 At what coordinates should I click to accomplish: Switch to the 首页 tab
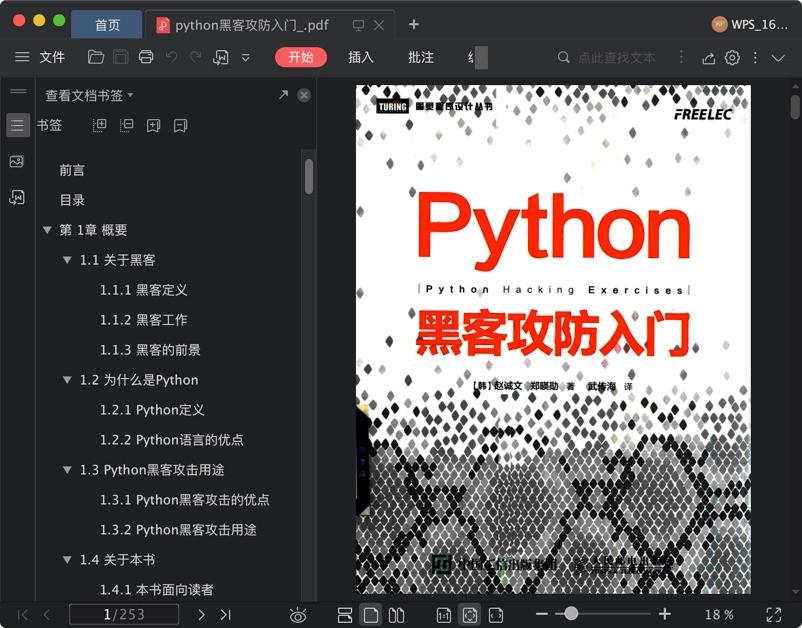107,25
